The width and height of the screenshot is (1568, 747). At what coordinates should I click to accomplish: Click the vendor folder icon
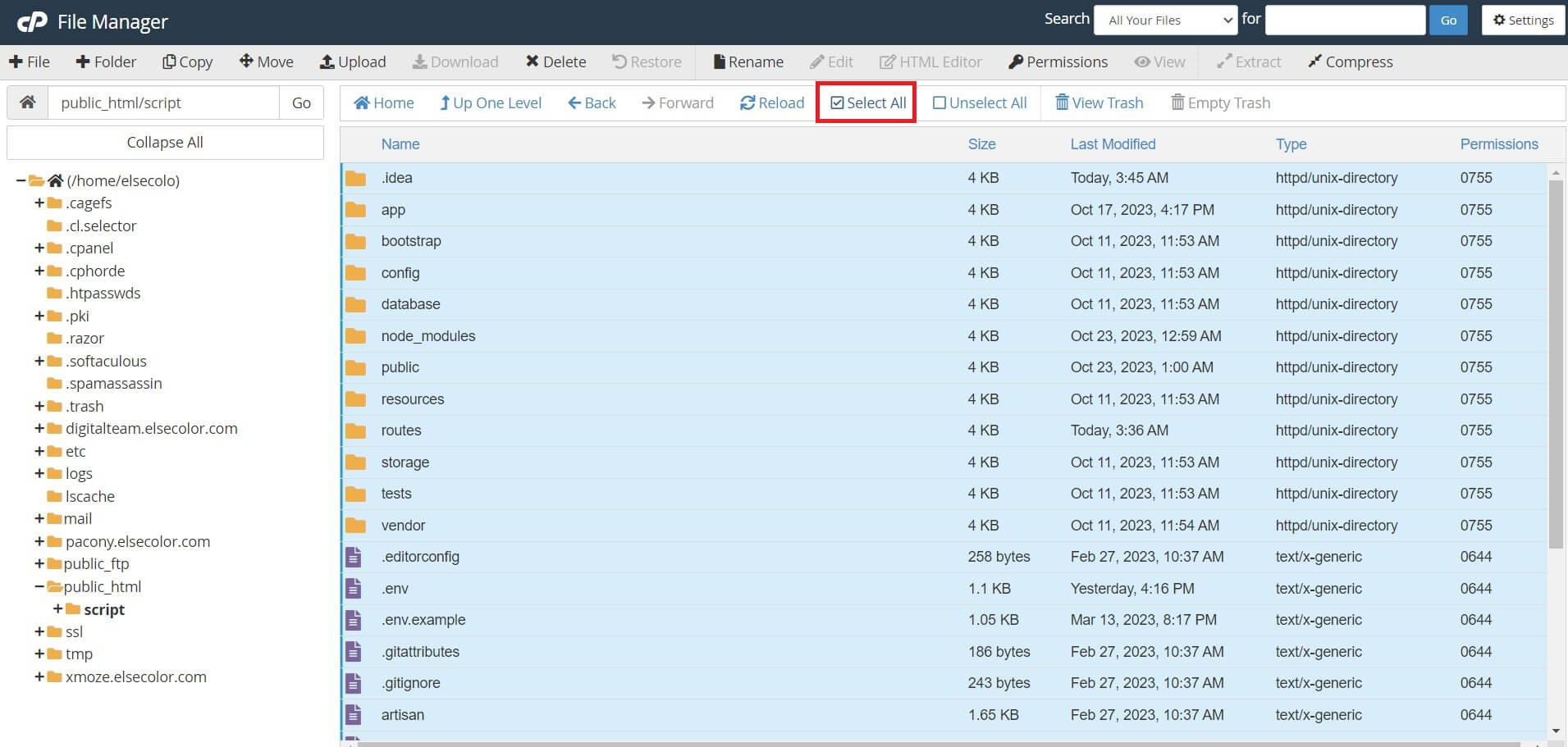(x=355, y=526)
